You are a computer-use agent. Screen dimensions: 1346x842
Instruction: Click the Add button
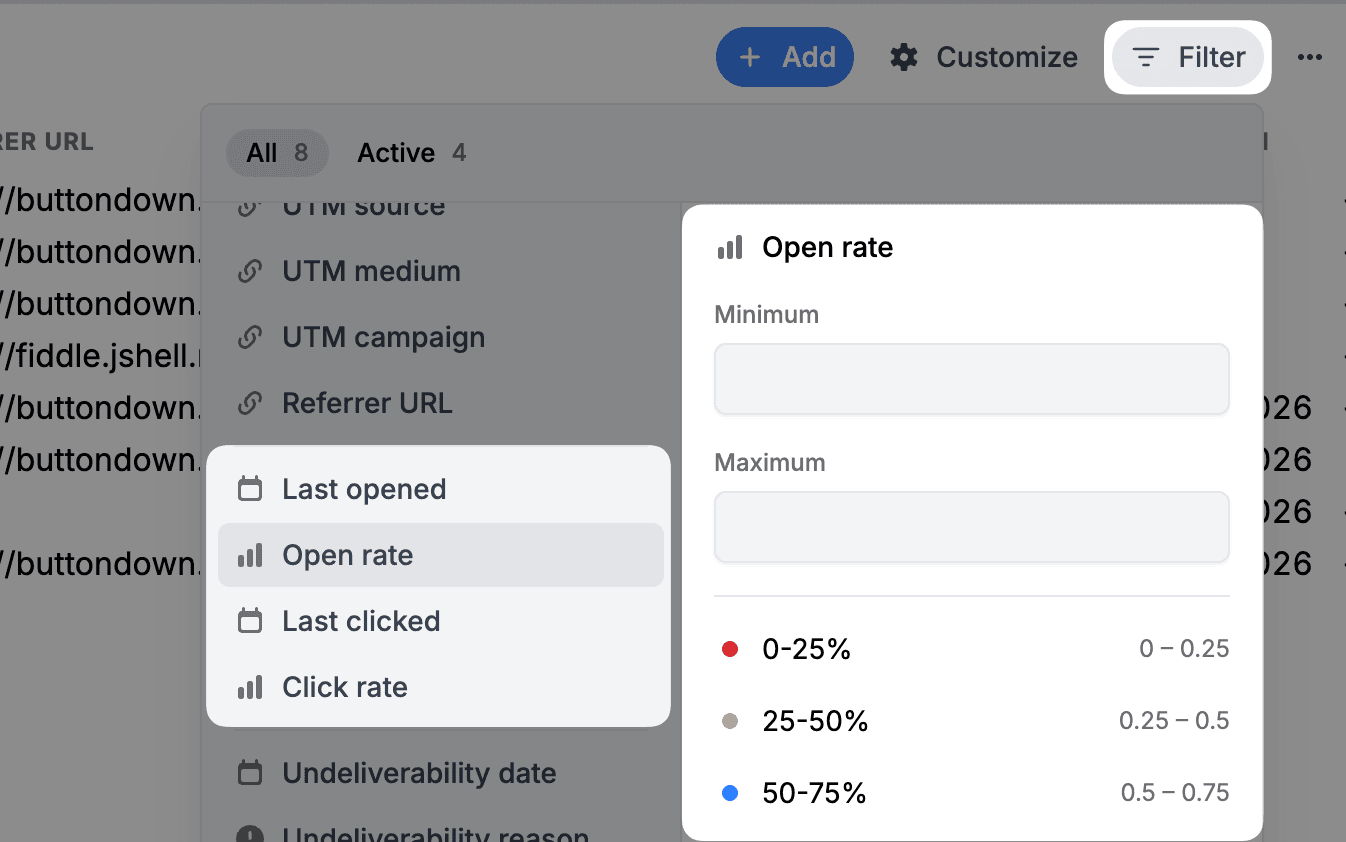click(x=785, y=57)
